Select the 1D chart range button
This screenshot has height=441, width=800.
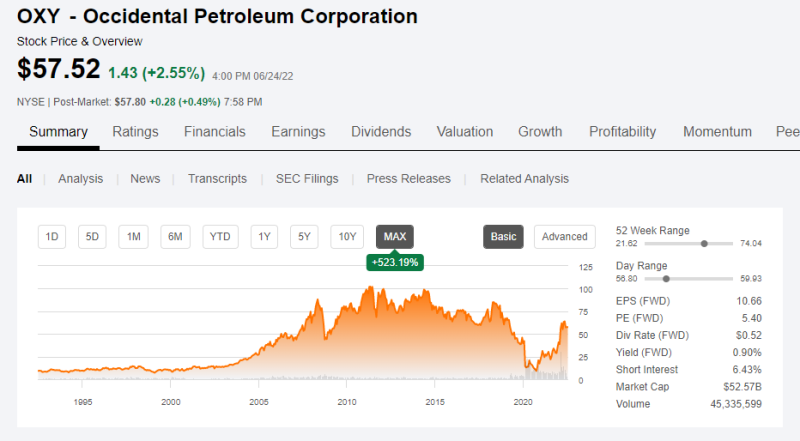(53, 237)
